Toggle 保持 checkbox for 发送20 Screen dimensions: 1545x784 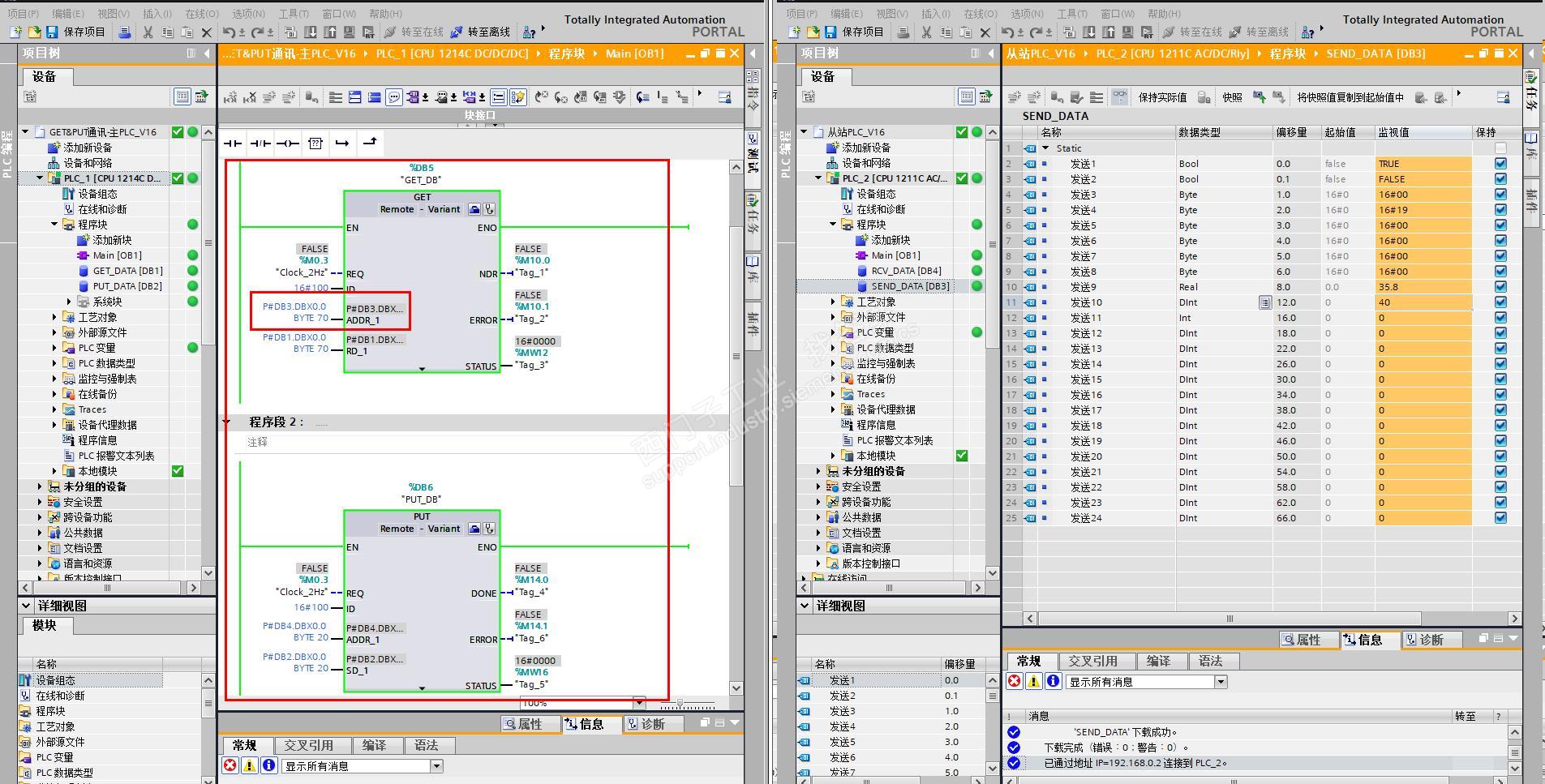[1500, 456]
